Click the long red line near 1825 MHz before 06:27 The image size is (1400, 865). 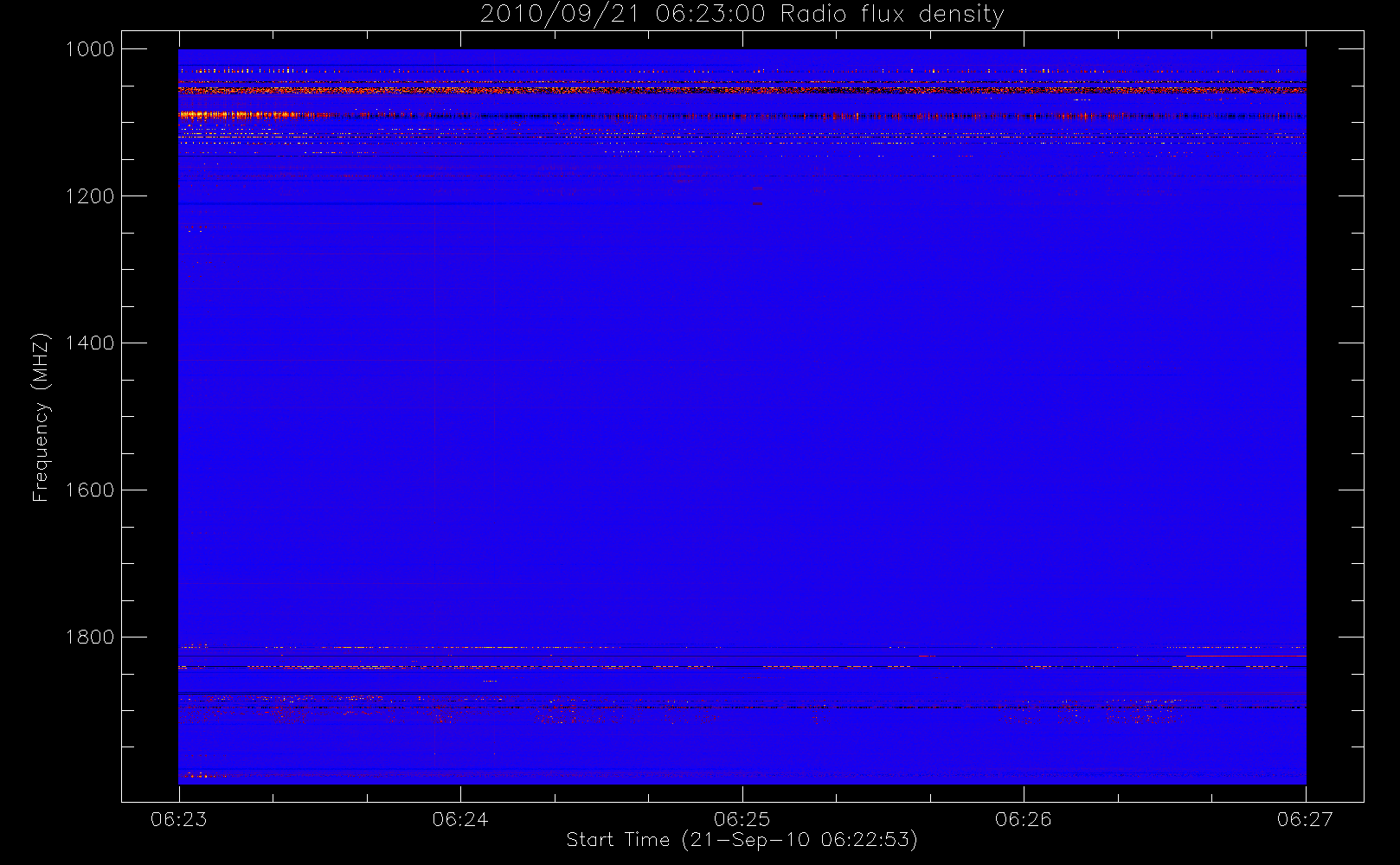(1246, 657)
